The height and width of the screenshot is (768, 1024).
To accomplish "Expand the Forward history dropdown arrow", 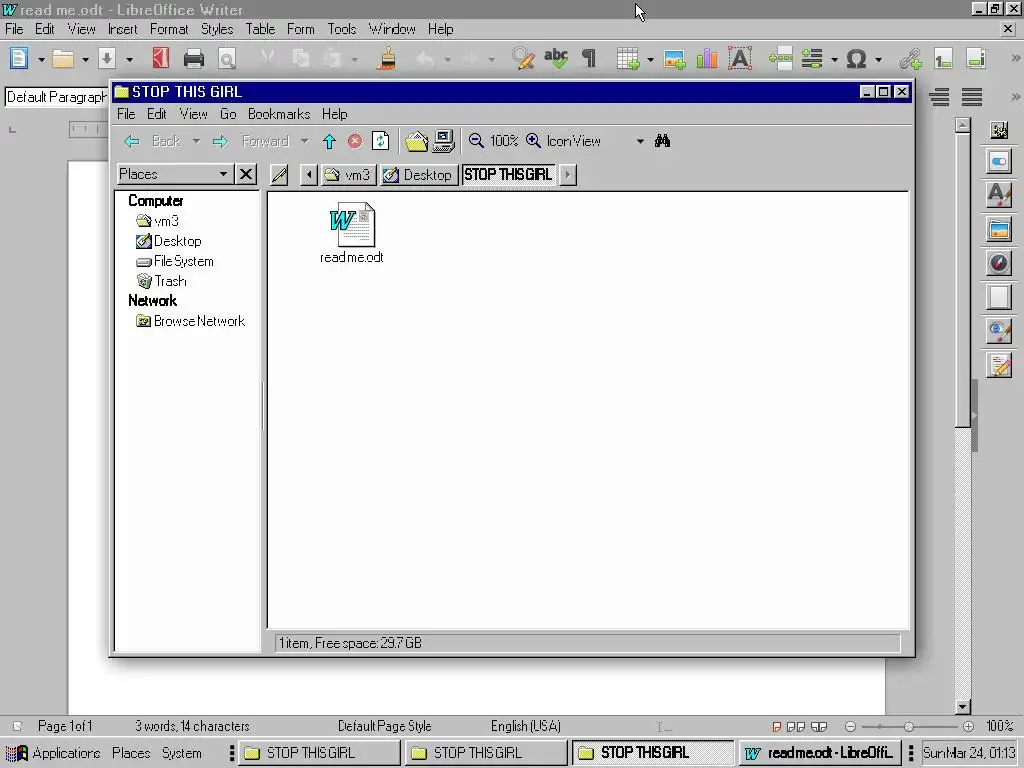I will click(x=304, y=141).
